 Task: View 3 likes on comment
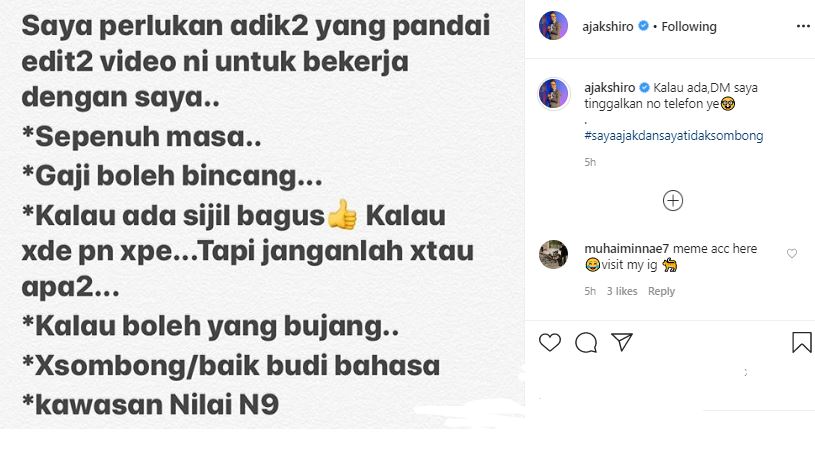tap(622, 291)
